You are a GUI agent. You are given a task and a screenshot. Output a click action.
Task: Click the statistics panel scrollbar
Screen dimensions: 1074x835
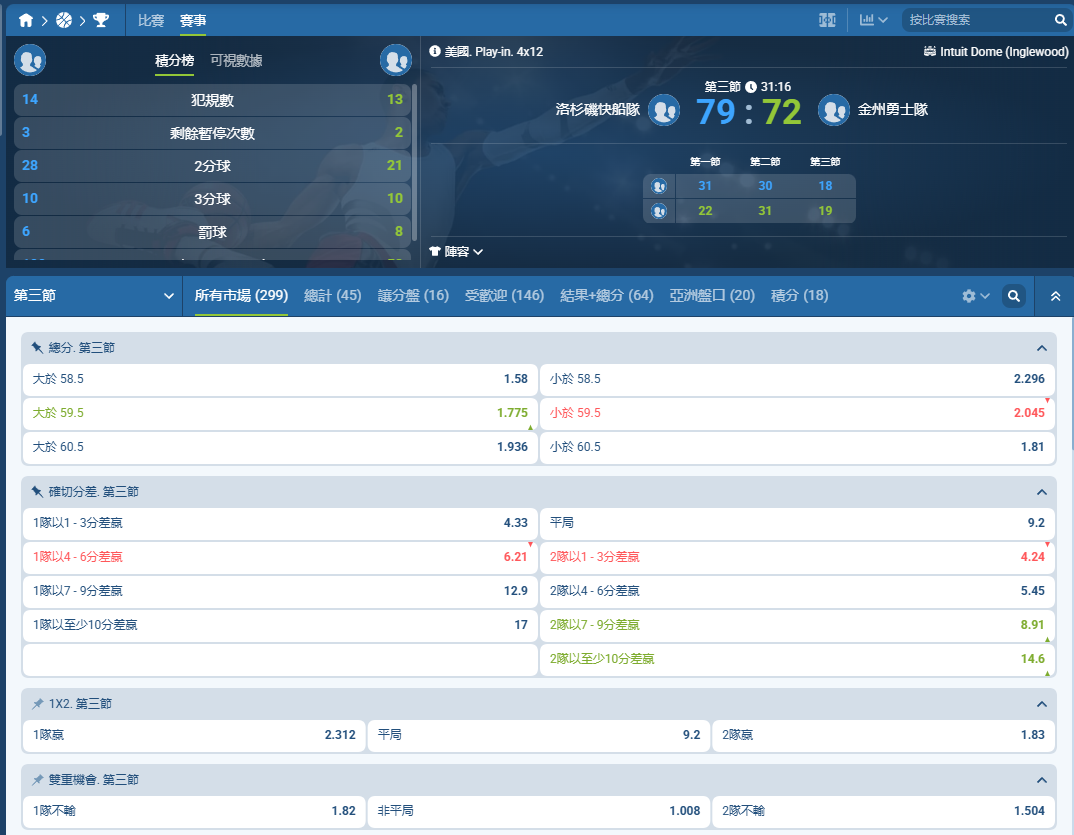click(414, 150)
